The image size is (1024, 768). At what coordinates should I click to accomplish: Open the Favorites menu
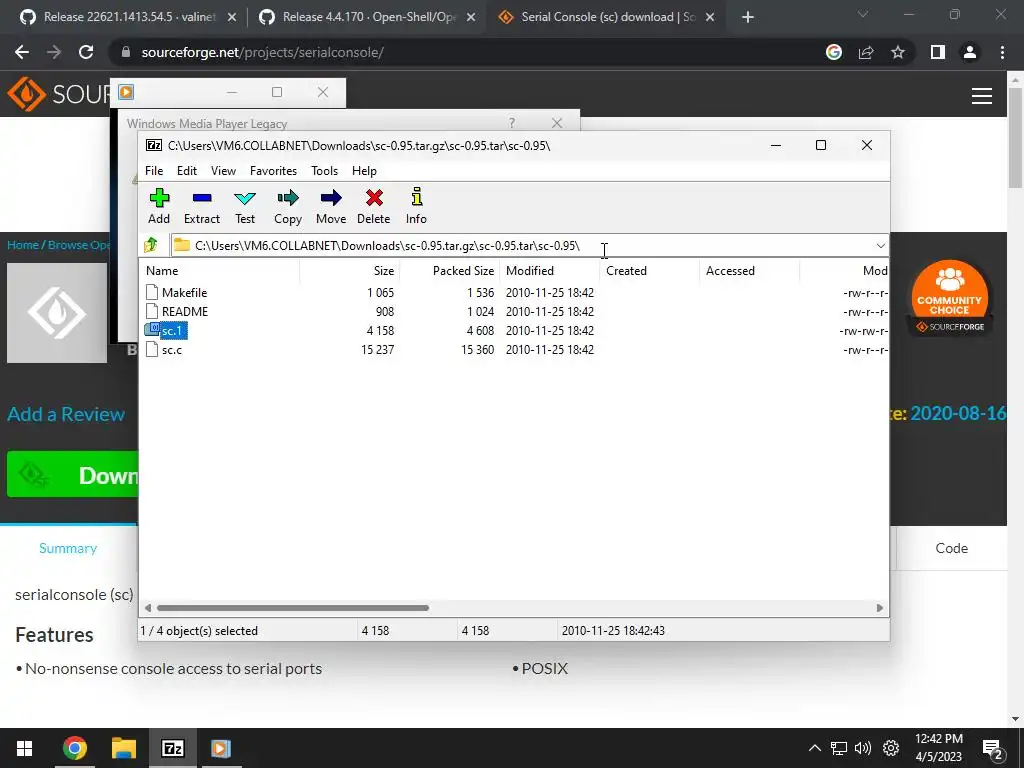coord(273,170)
